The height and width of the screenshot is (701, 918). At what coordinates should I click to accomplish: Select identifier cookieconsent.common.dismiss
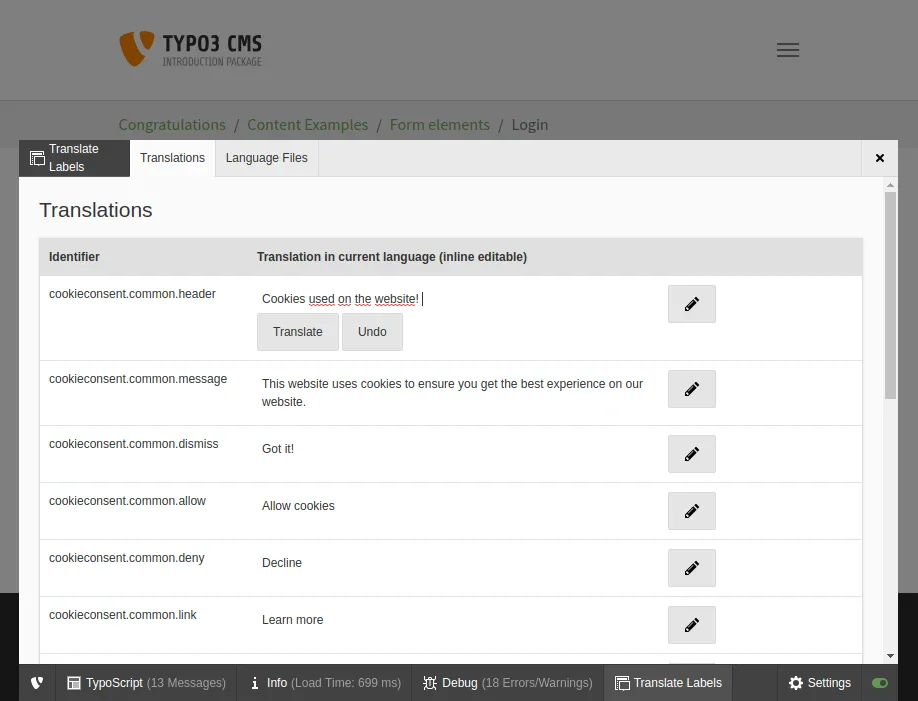(x=133, y=444)
